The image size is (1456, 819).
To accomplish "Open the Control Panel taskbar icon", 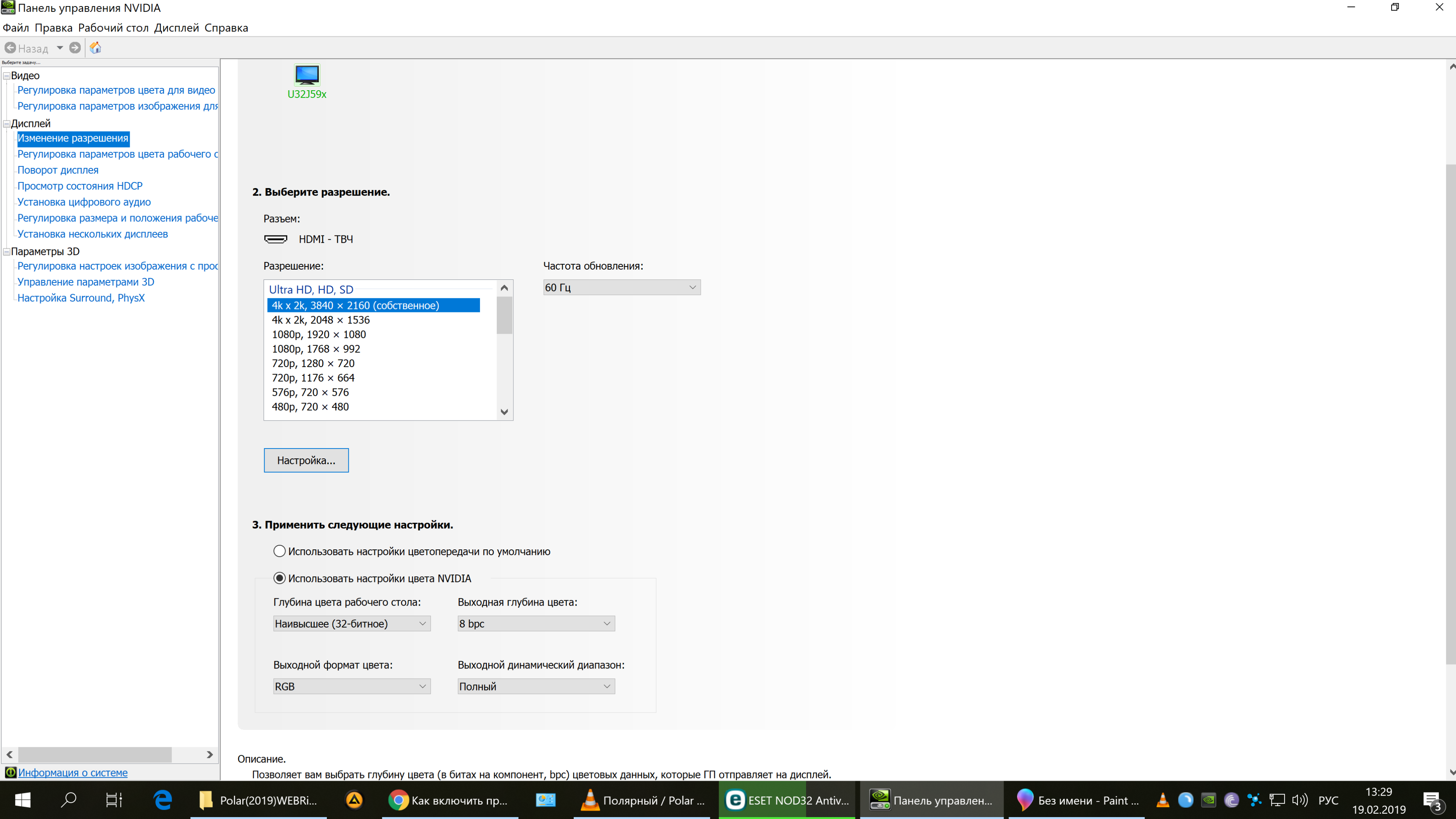I will coord(546,800).
